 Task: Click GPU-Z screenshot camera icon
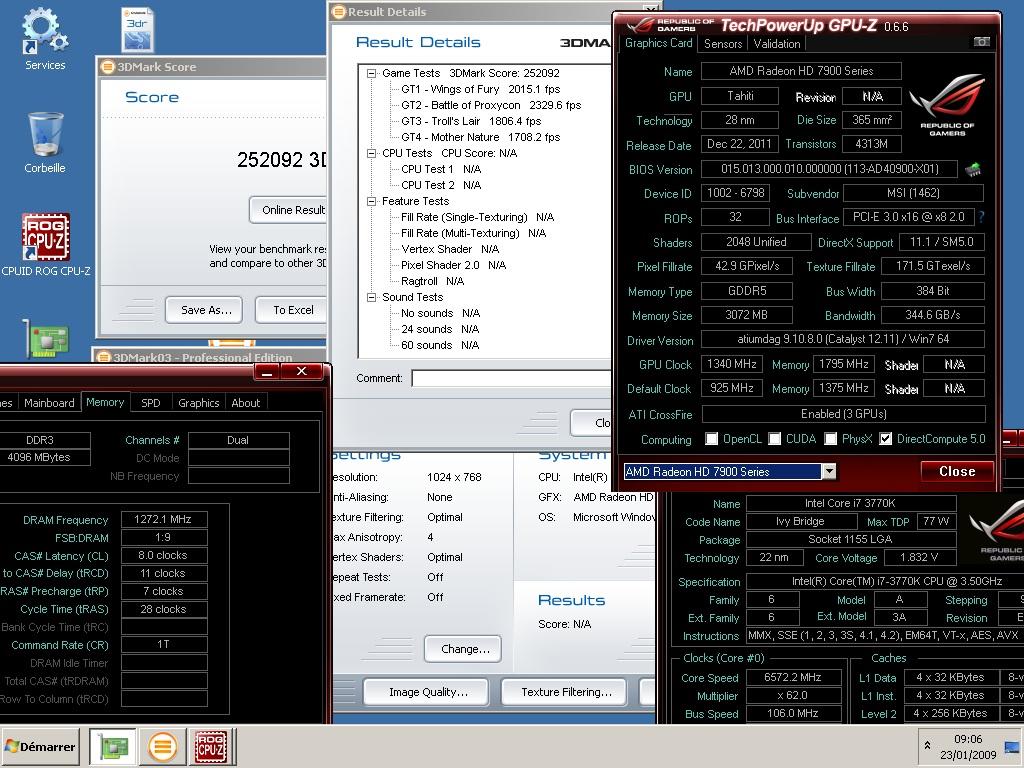tap(982, 42)
